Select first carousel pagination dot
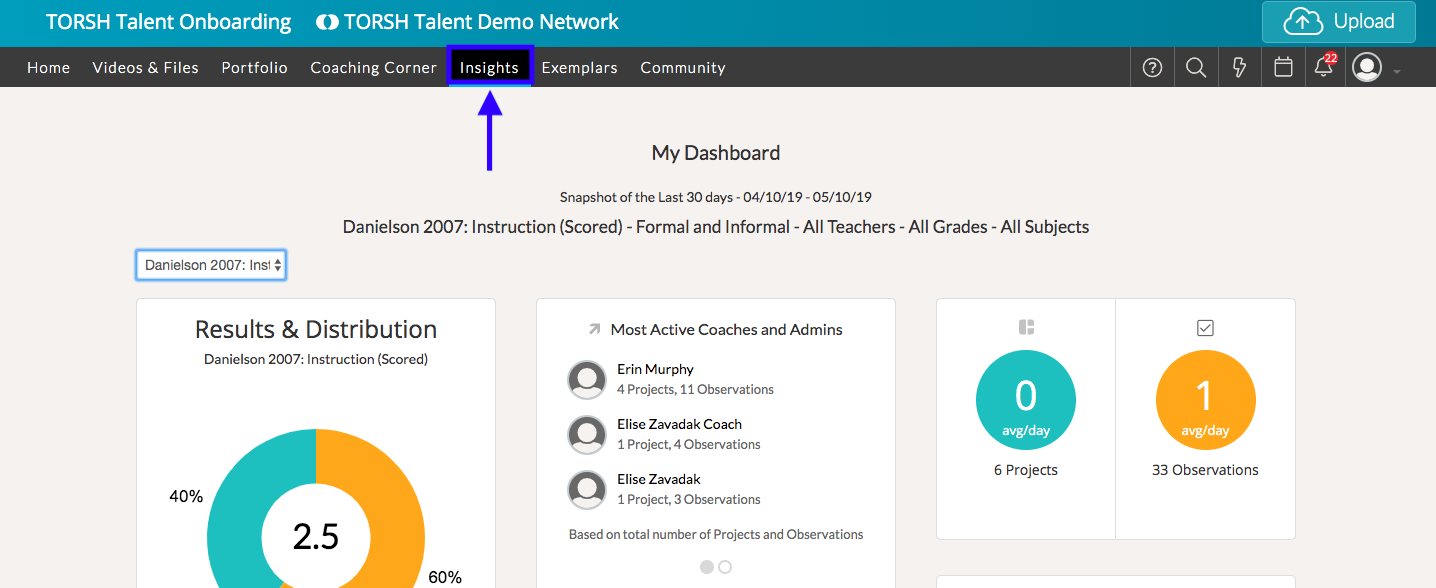Image resolution: width=1436 pixels, height=588 pixels. (x=707, y=567)
